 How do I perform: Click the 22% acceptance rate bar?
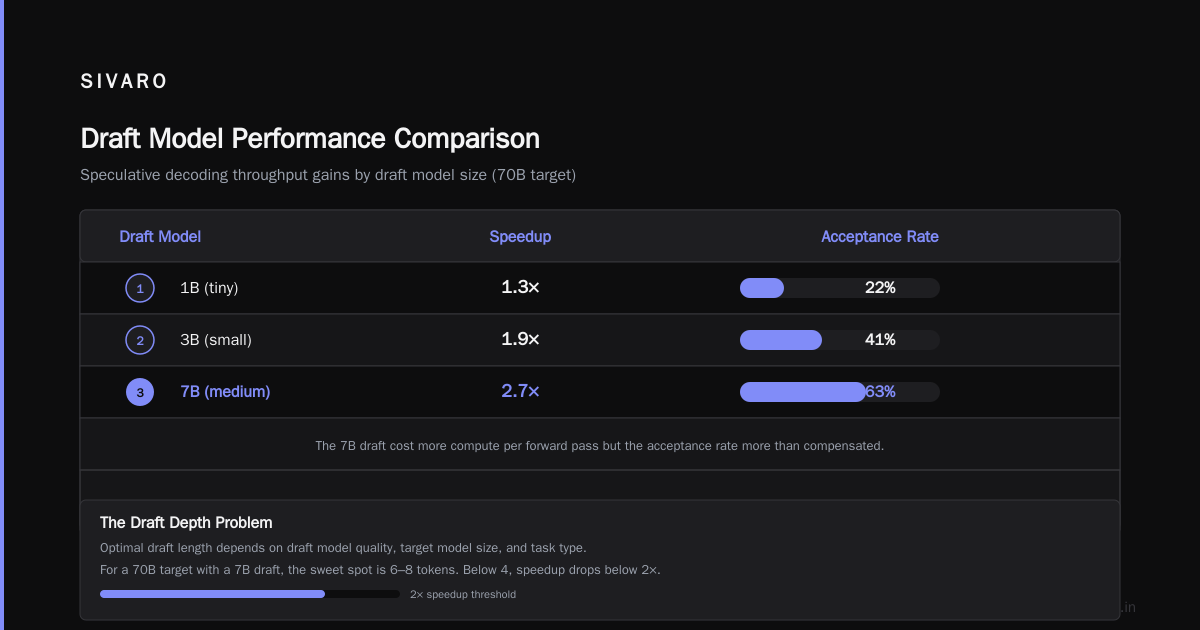(840, 288)
